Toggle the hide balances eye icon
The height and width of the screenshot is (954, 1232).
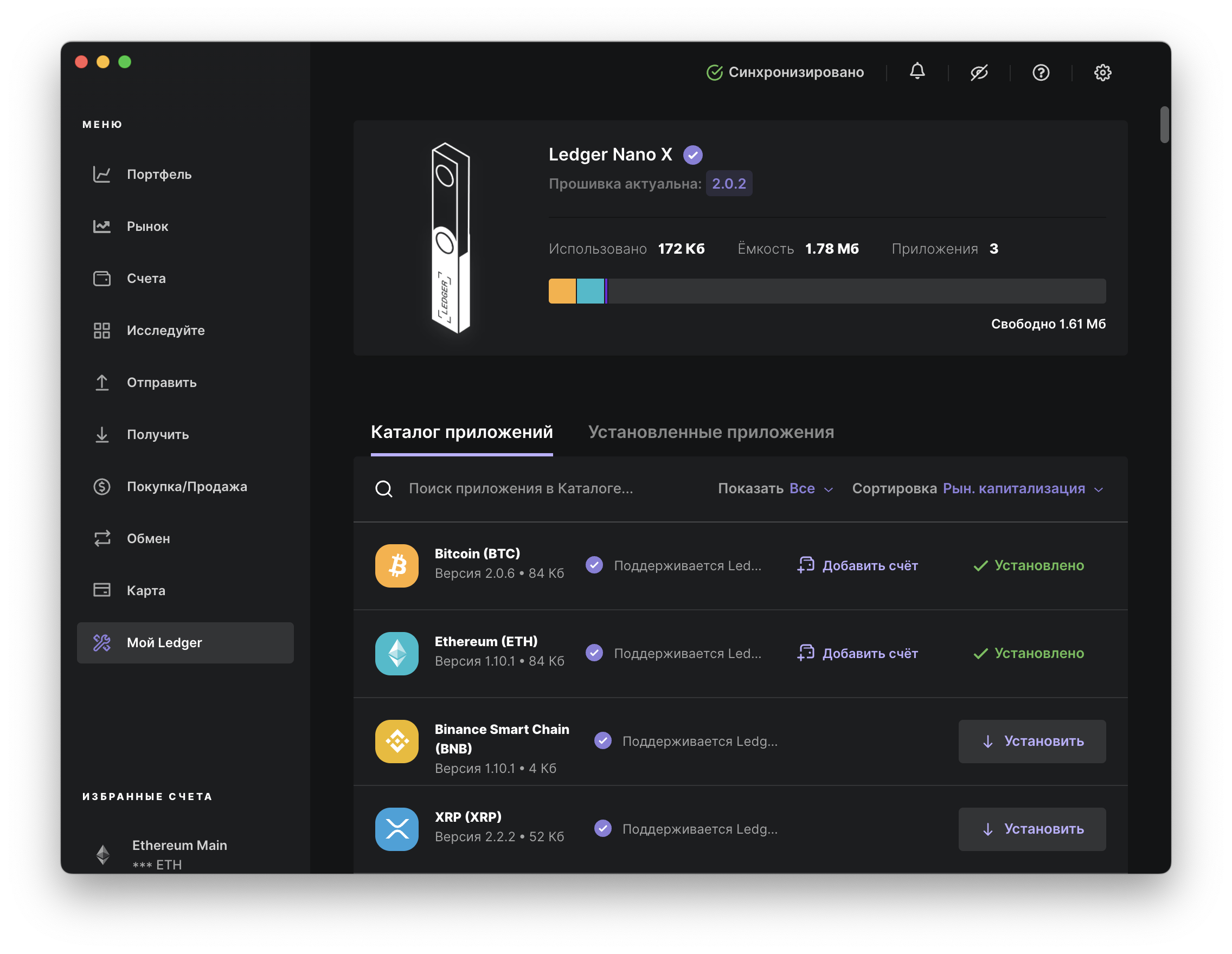pos(979,72)
